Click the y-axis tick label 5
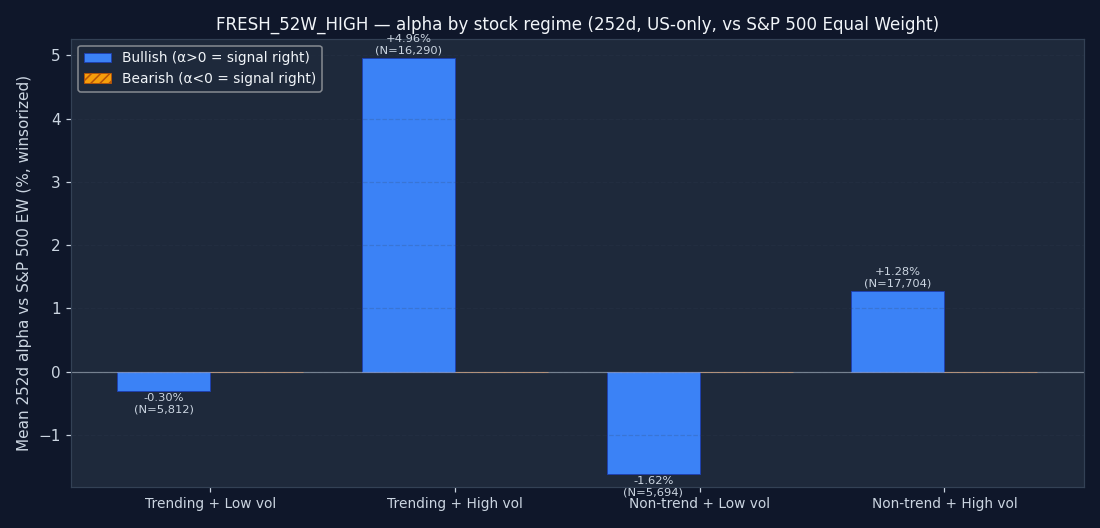This screenshot has width=1100, height=528. (55, 56)
